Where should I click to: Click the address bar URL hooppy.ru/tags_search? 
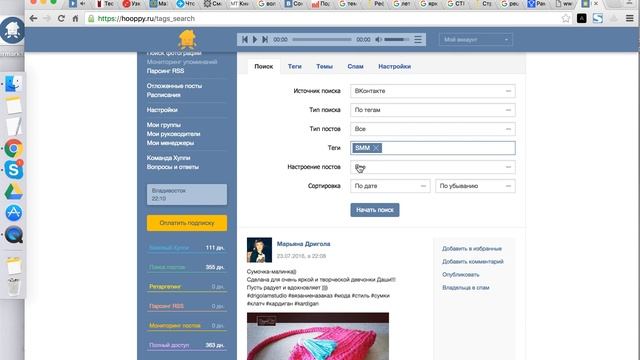pyautogui.click(x=146, y=18)
